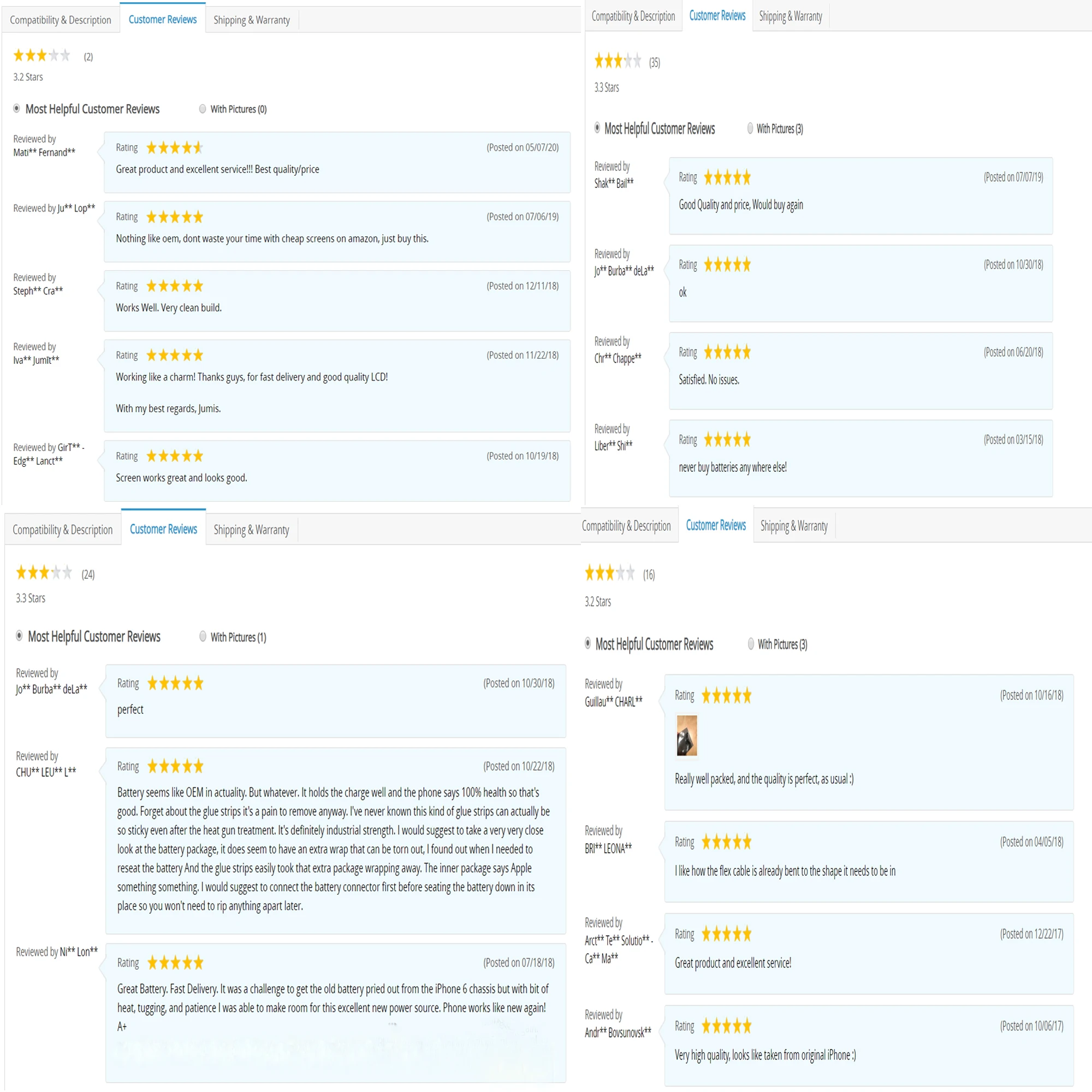
Task: Click the star rating in Mati** Fernand** review
Action: pos(174,148)
